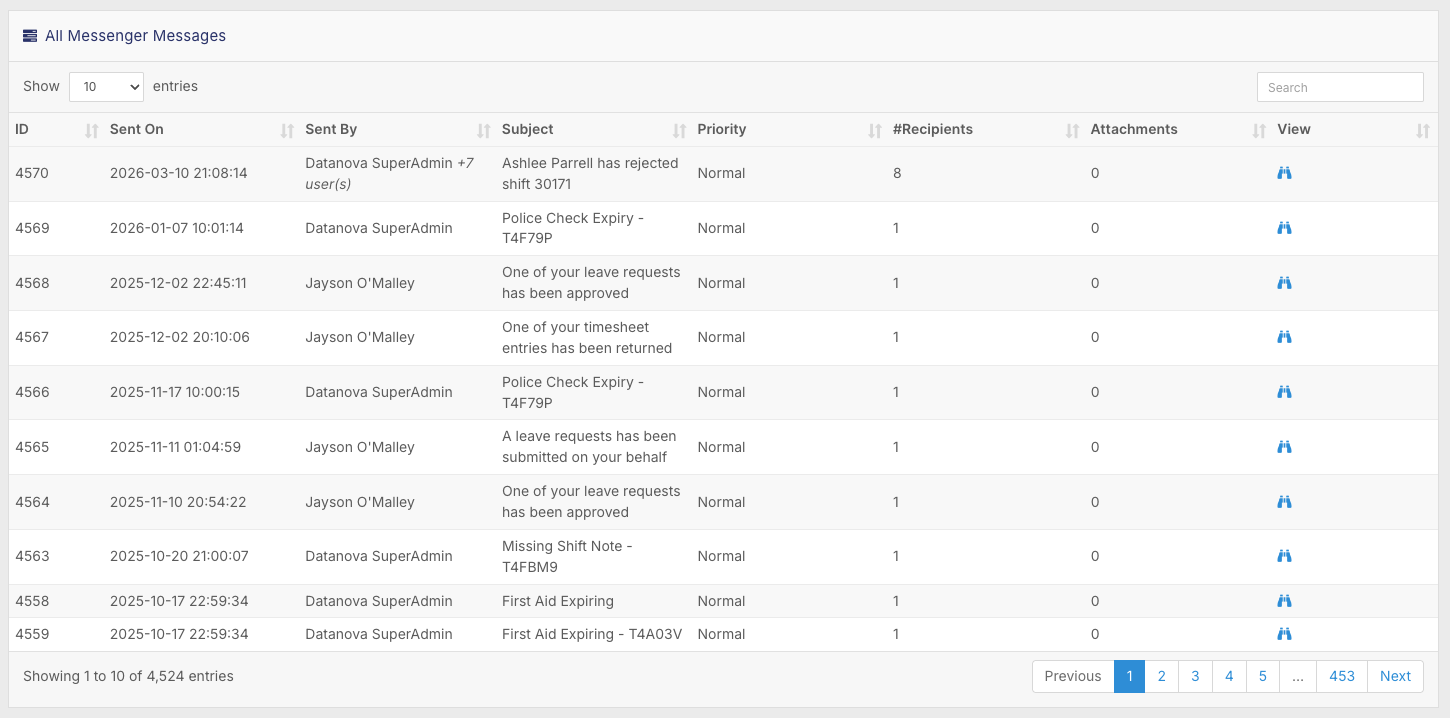Viewport: 1450px width, 718px height.
Task: Click subject 'Ashlee Parrell has rejected shift 30171'
Action: pos(590,173)
